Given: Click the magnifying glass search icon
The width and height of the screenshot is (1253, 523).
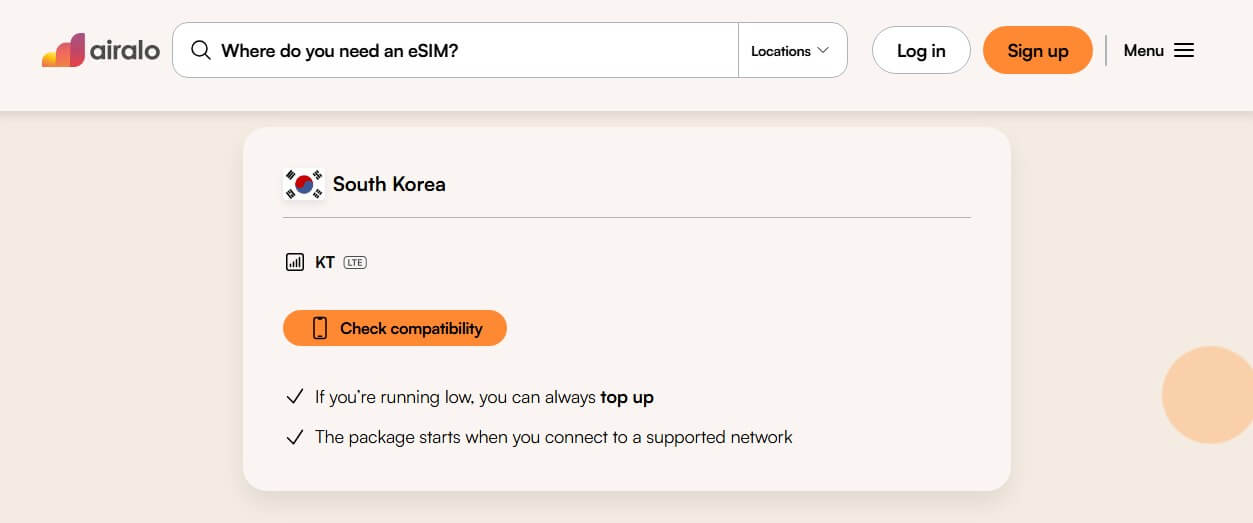Looking at the screenshot, I should (201, 50).
